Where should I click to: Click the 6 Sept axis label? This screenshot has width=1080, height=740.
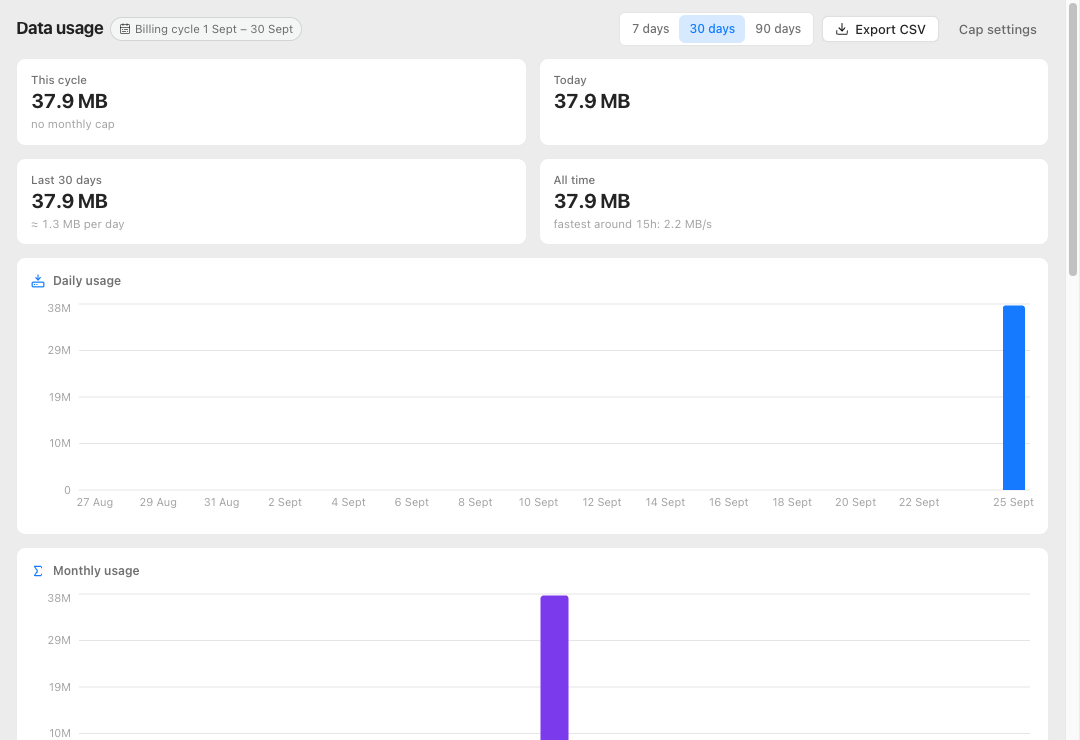(x=412, y=502)
